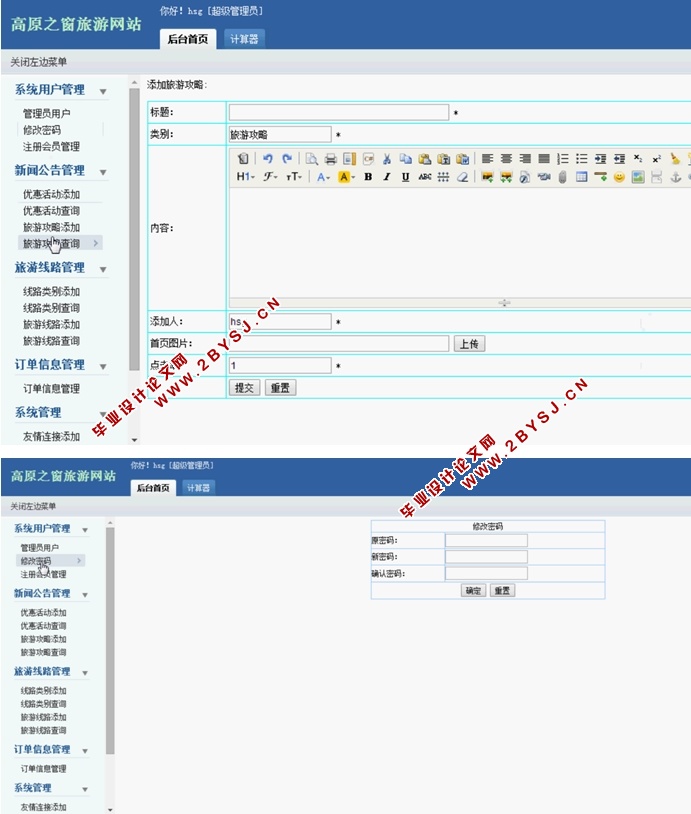Click 重置 in the change-password form
The image size is (691, 814).
pyautogui.click(x=502, y=591)
